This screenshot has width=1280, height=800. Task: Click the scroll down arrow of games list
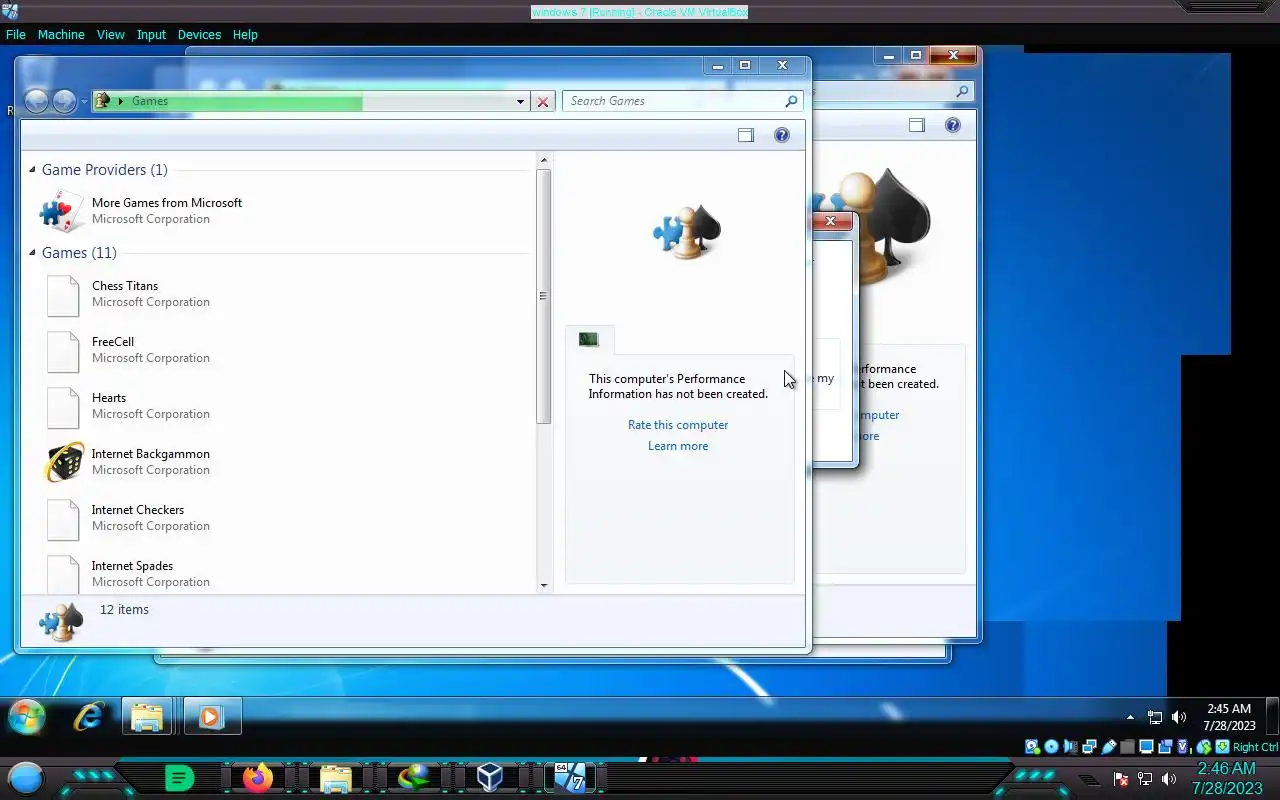tap(544, 585)
